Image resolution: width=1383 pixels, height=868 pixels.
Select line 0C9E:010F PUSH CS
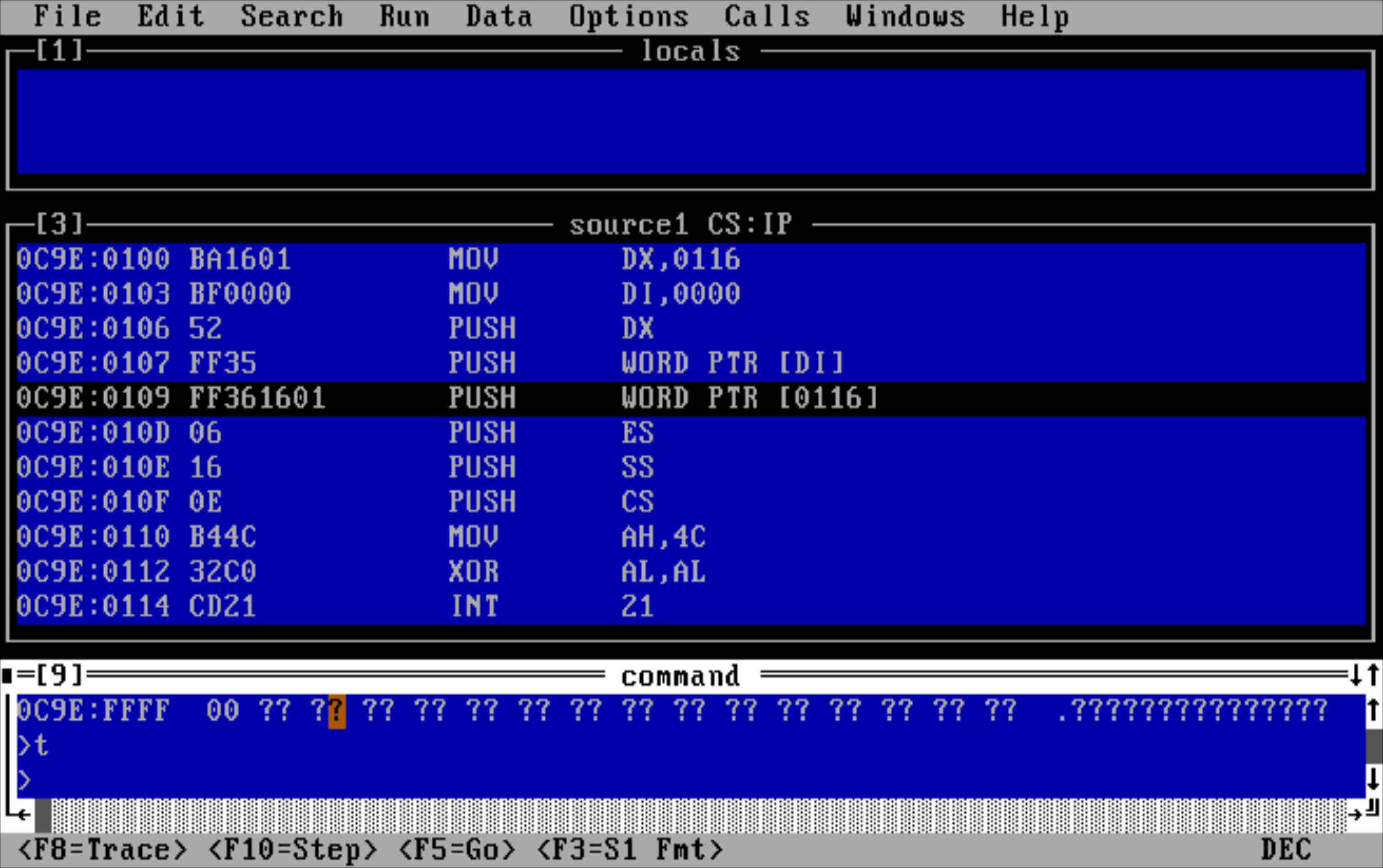[691, 502]
